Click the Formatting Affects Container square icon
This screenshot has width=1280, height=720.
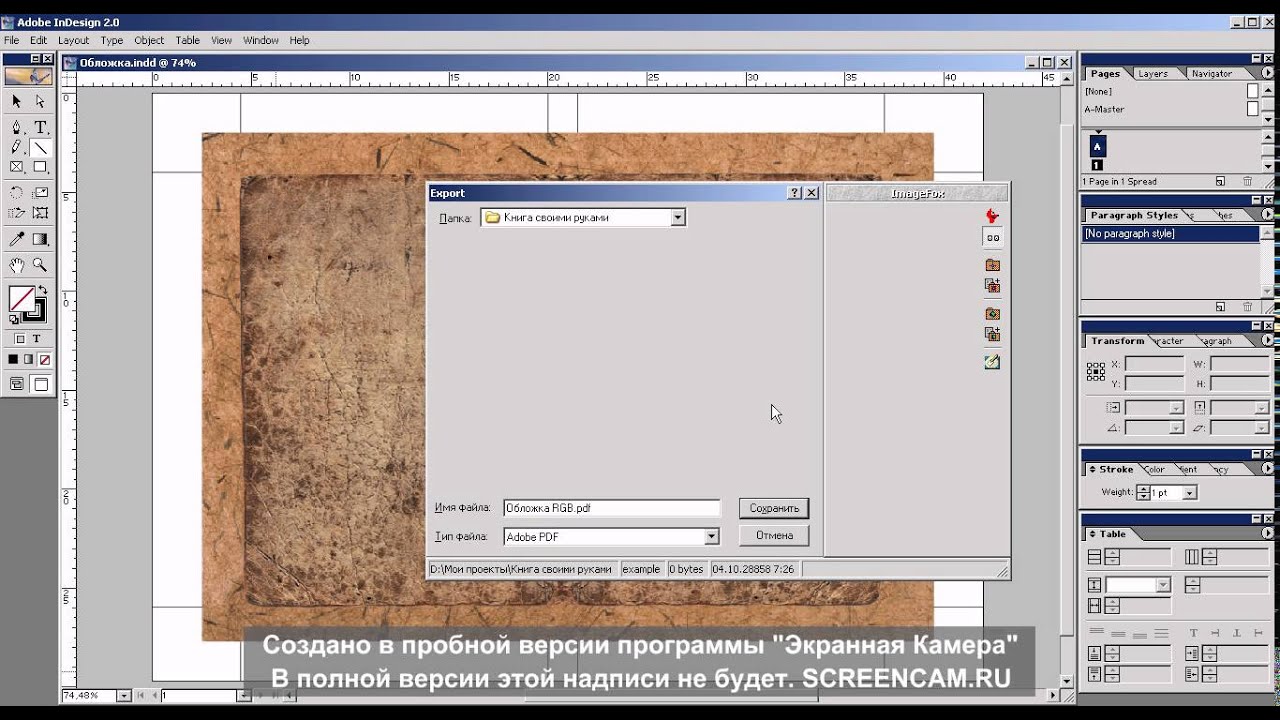pyautogui.click(x=20, y=339)
